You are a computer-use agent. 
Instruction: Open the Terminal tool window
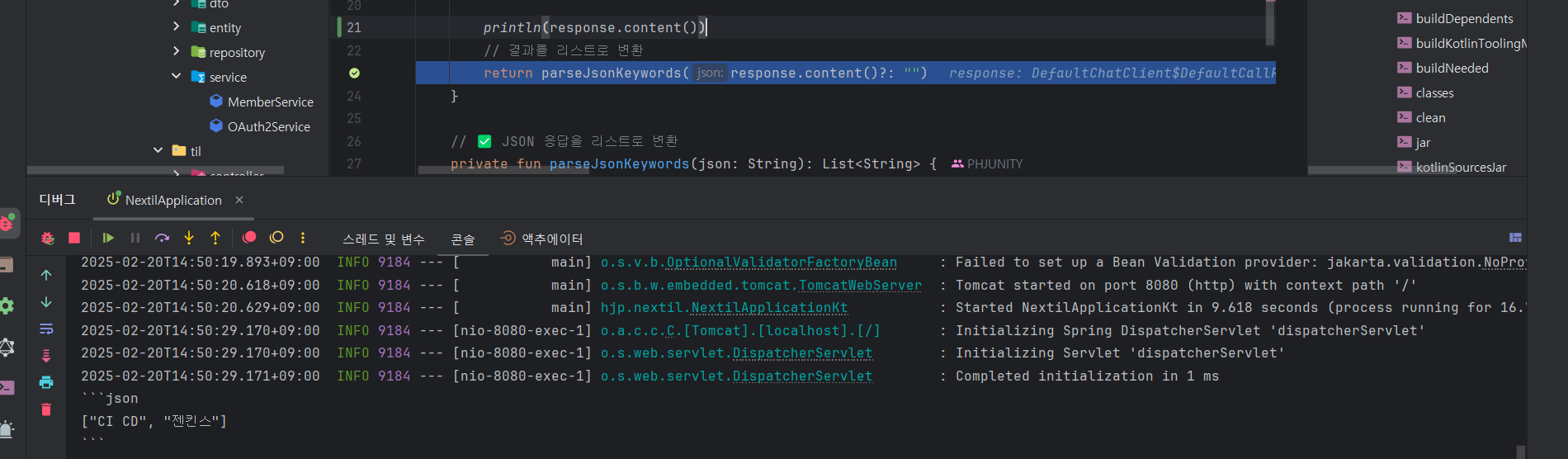pyautogui.click(x=7, y=388)
